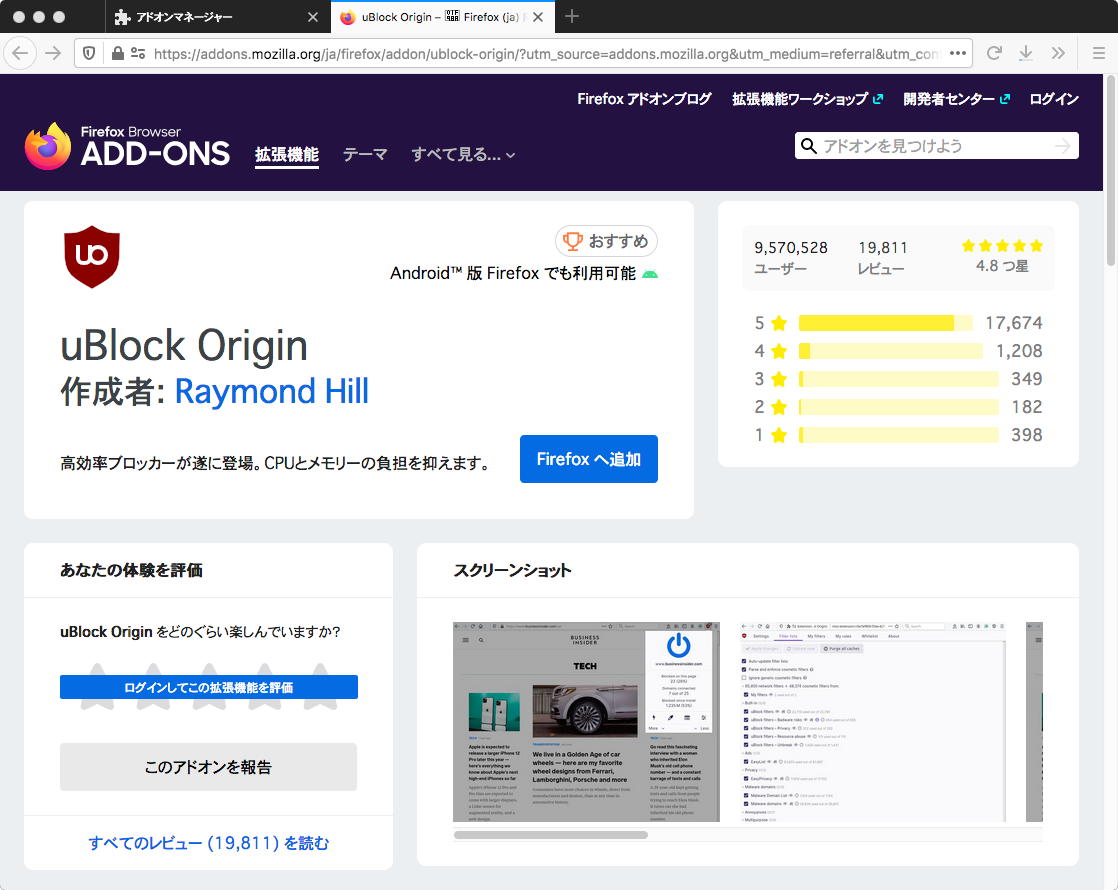Click the tracking protection shield icon
Viewport: 1118px width, 890px height.
[x=90, y=53]
